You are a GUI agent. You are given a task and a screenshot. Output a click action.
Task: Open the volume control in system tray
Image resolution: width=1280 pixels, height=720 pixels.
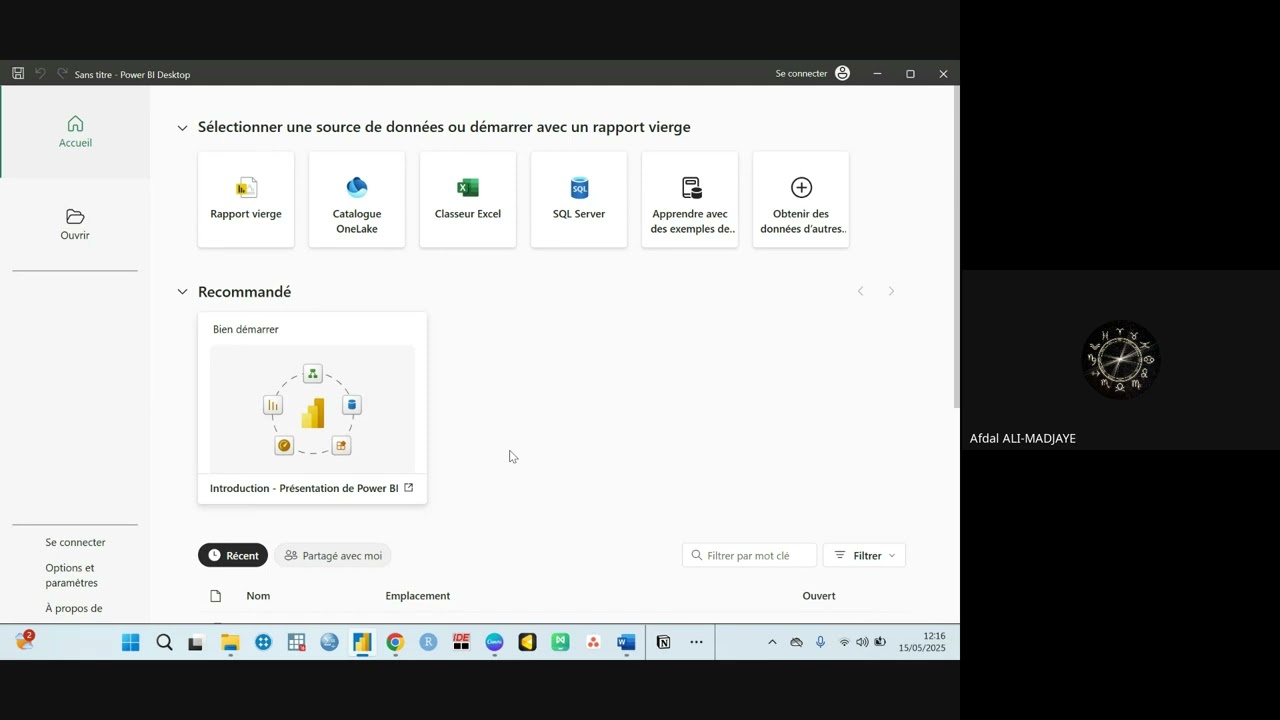[x=862, y=642]
